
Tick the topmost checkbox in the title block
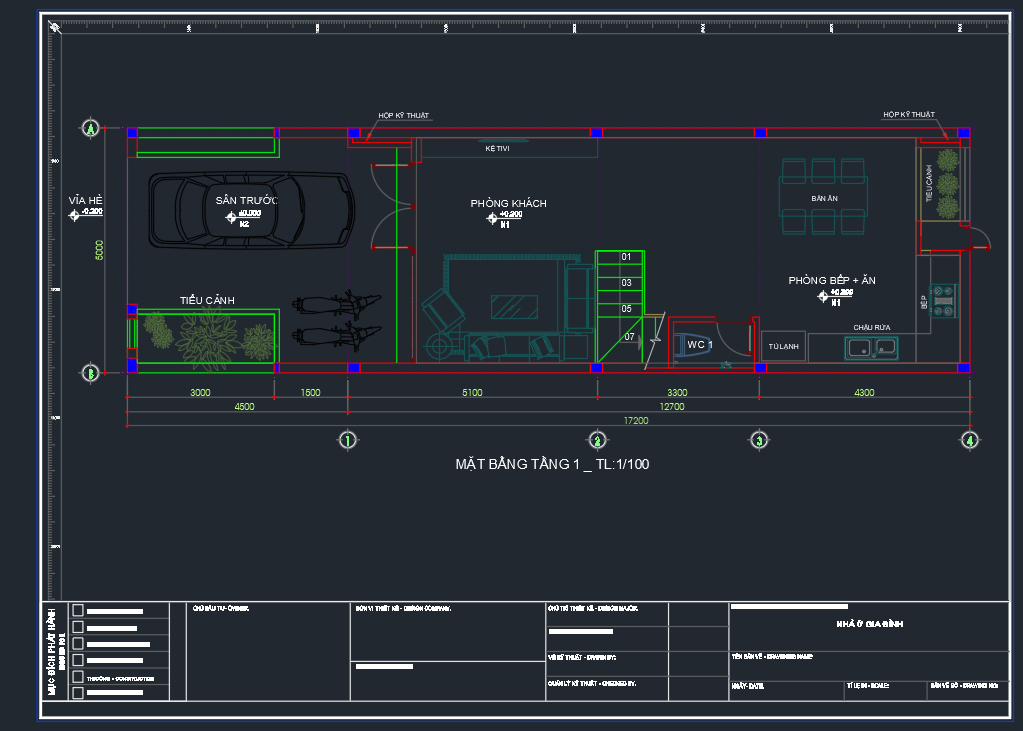[78, 610]
